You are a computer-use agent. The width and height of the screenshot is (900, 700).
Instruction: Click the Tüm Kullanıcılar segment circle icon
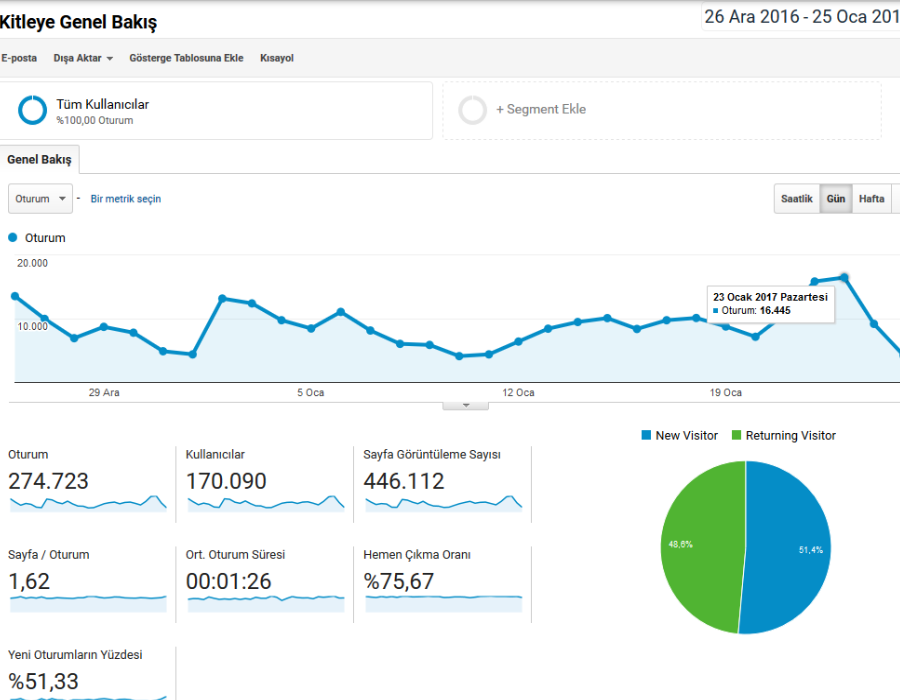pos(32,110)
